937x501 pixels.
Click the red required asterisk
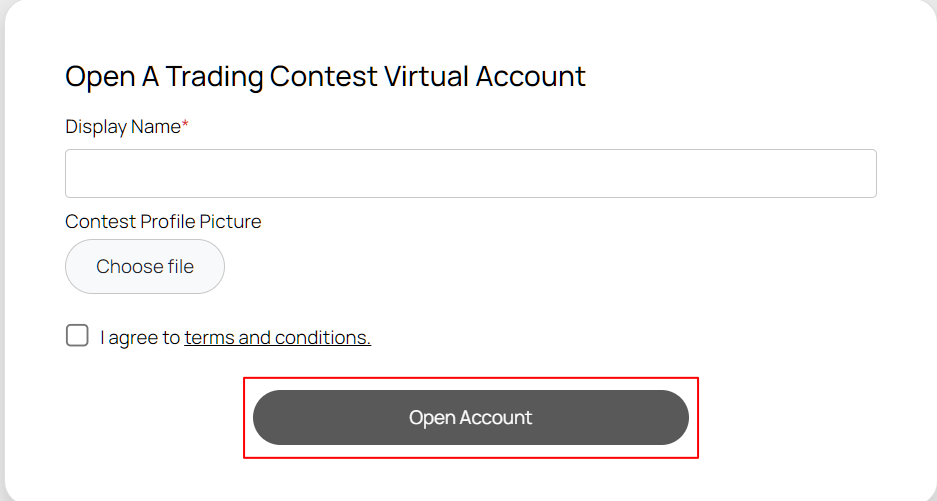[185, 126]
